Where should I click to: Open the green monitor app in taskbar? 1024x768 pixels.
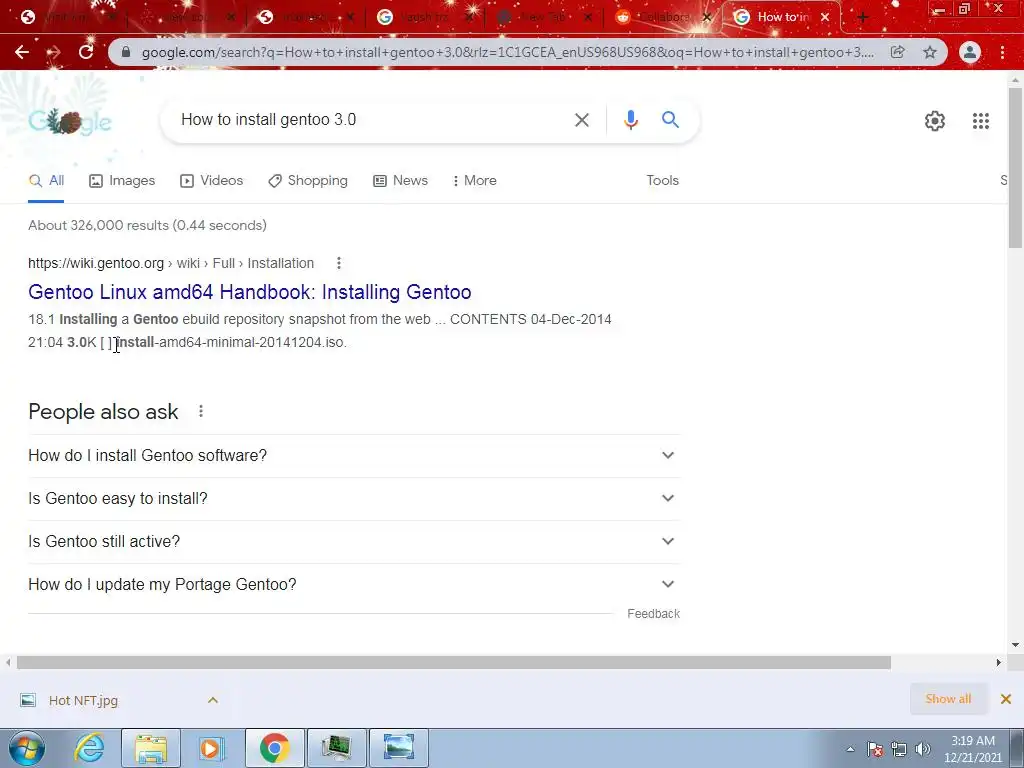pyautogui.click(x=336, y=748)
